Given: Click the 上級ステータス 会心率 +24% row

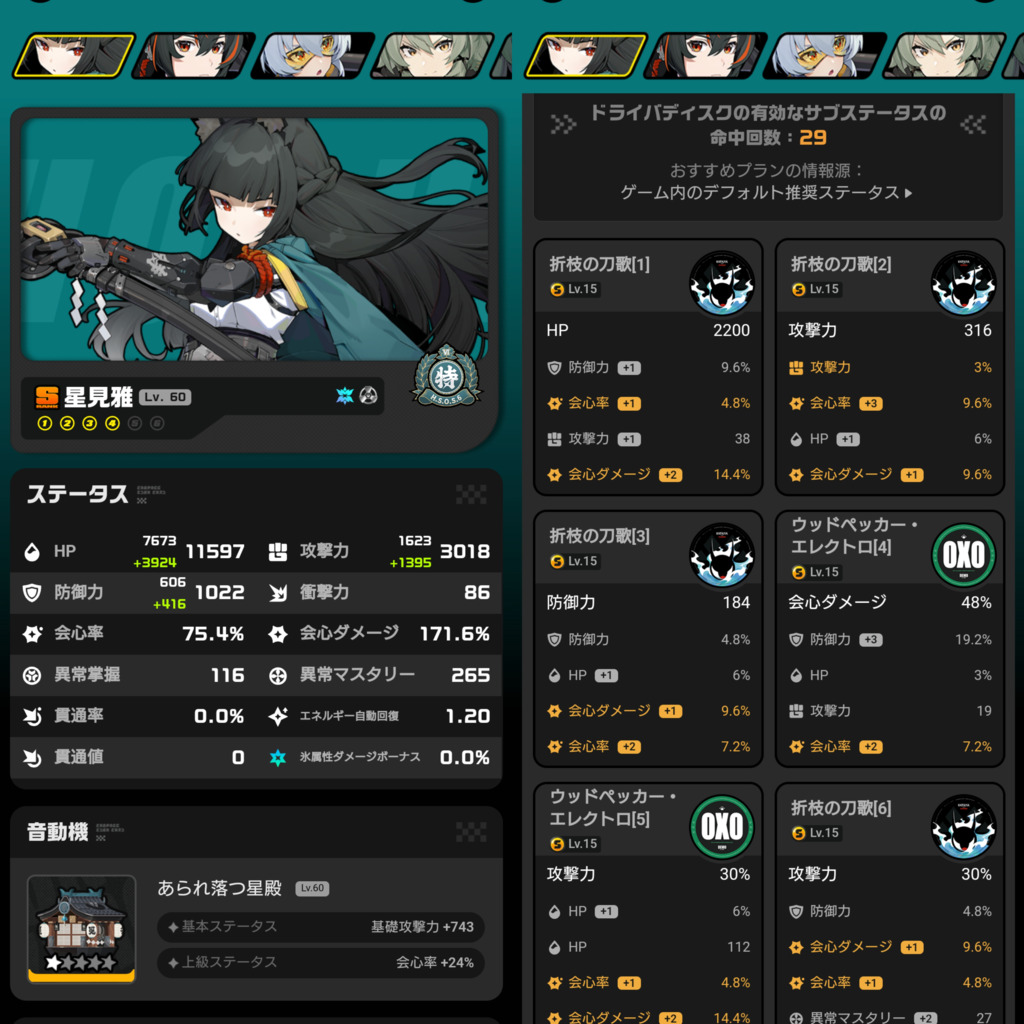Looking at the screenshot, I should [x=321, y=963].
